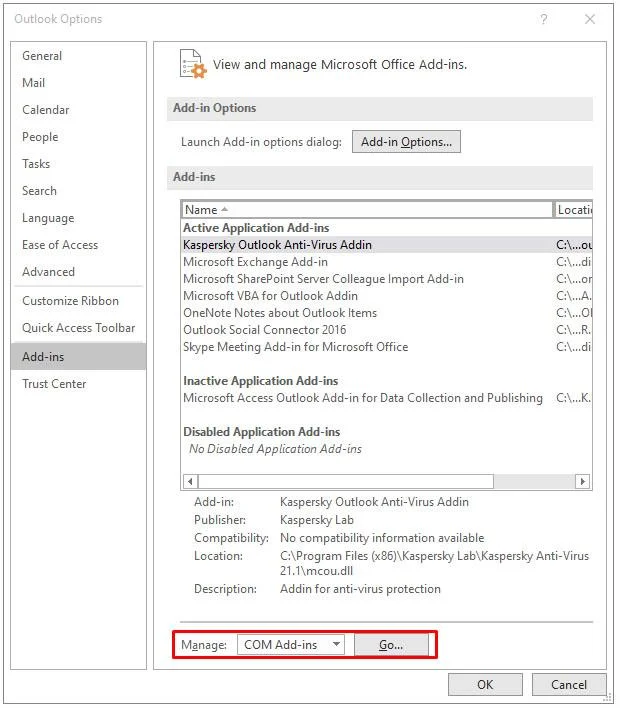The image size is (620, 708).
Task: Select SharePoint Server Colleague Import Add-in
Action: pos(387,279)
